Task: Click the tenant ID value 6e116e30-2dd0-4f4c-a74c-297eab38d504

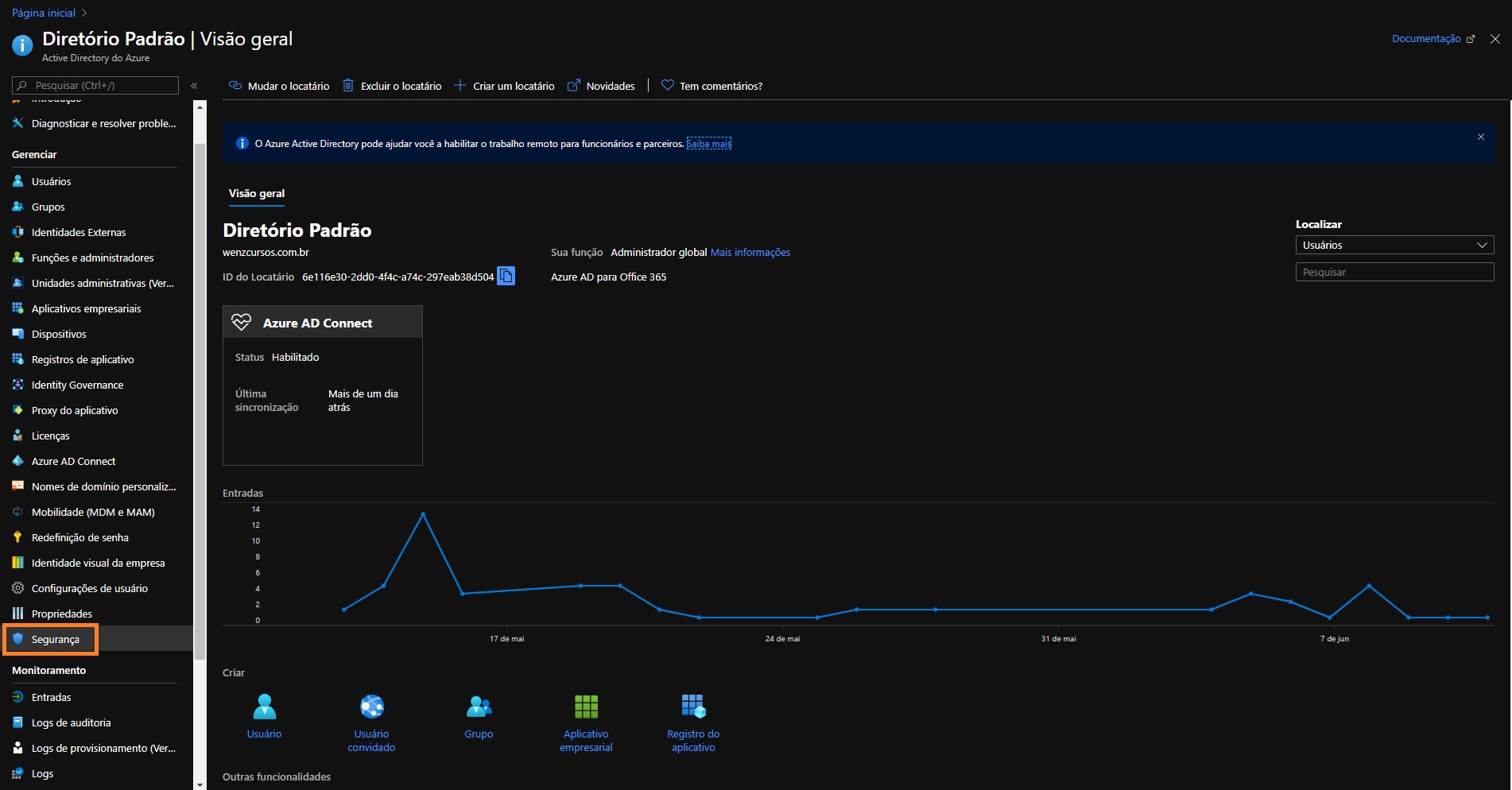Action: (x=398, y=277)
